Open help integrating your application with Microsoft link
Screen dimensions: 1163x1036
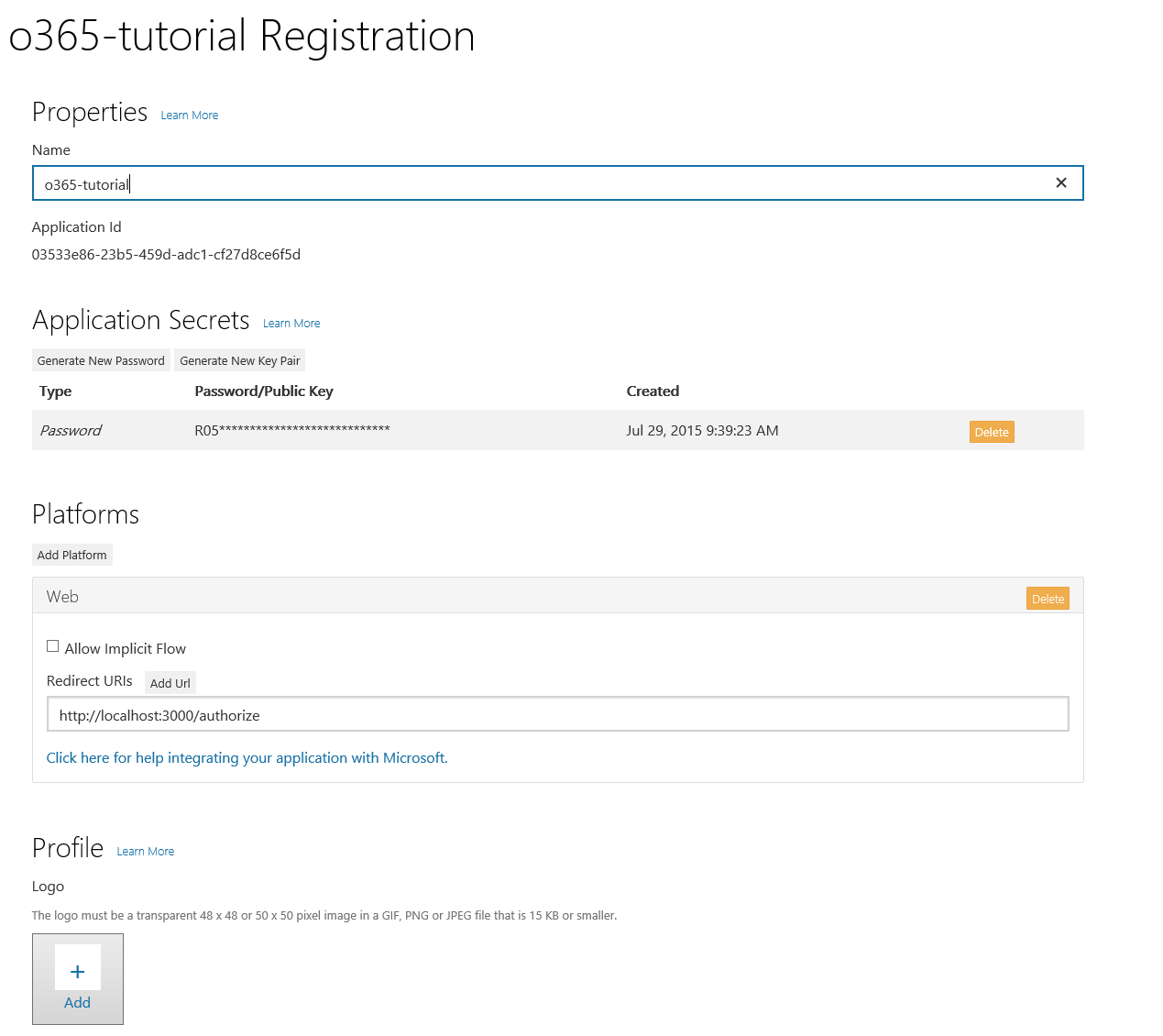(x=247, y=757)
